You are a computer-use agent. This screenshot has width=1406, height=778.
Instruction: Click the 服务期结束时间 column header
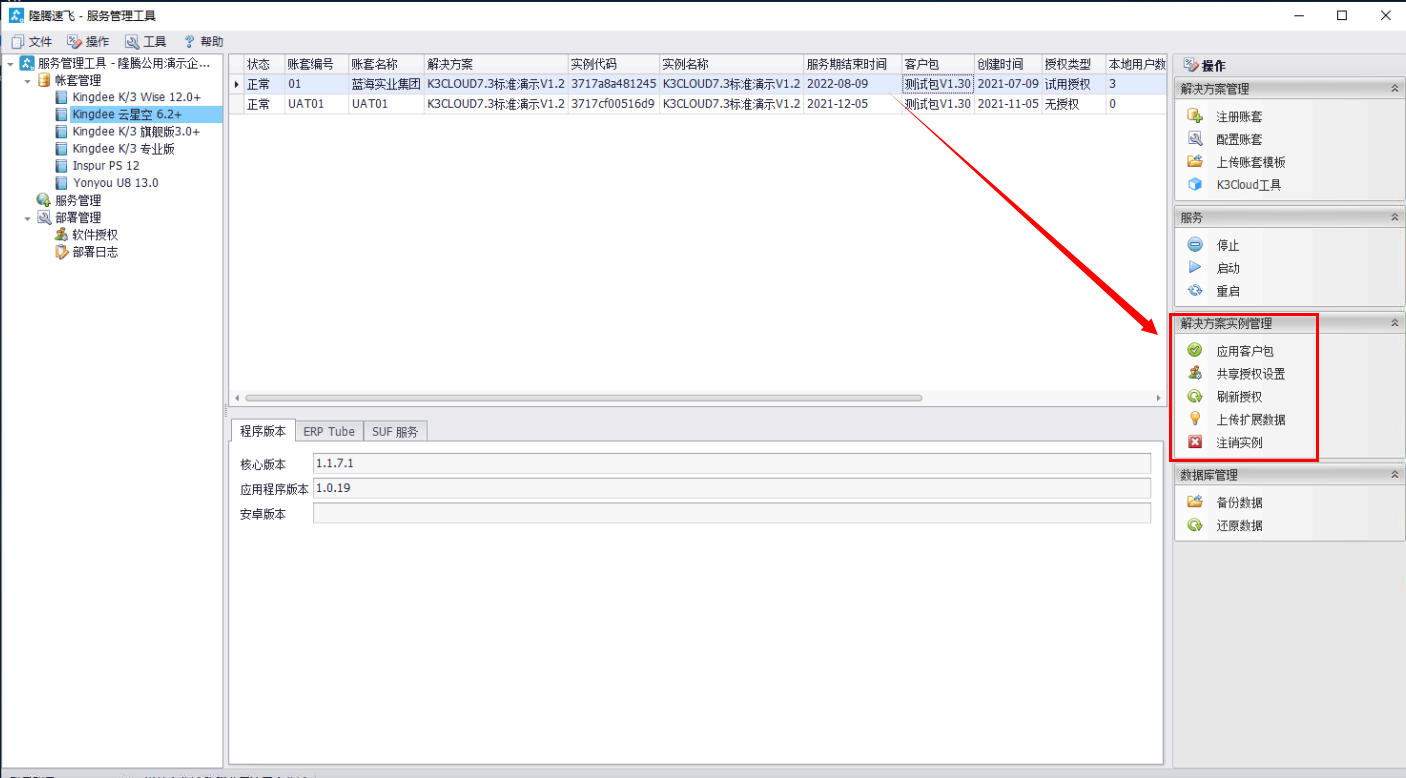click(x=852, y=64)
